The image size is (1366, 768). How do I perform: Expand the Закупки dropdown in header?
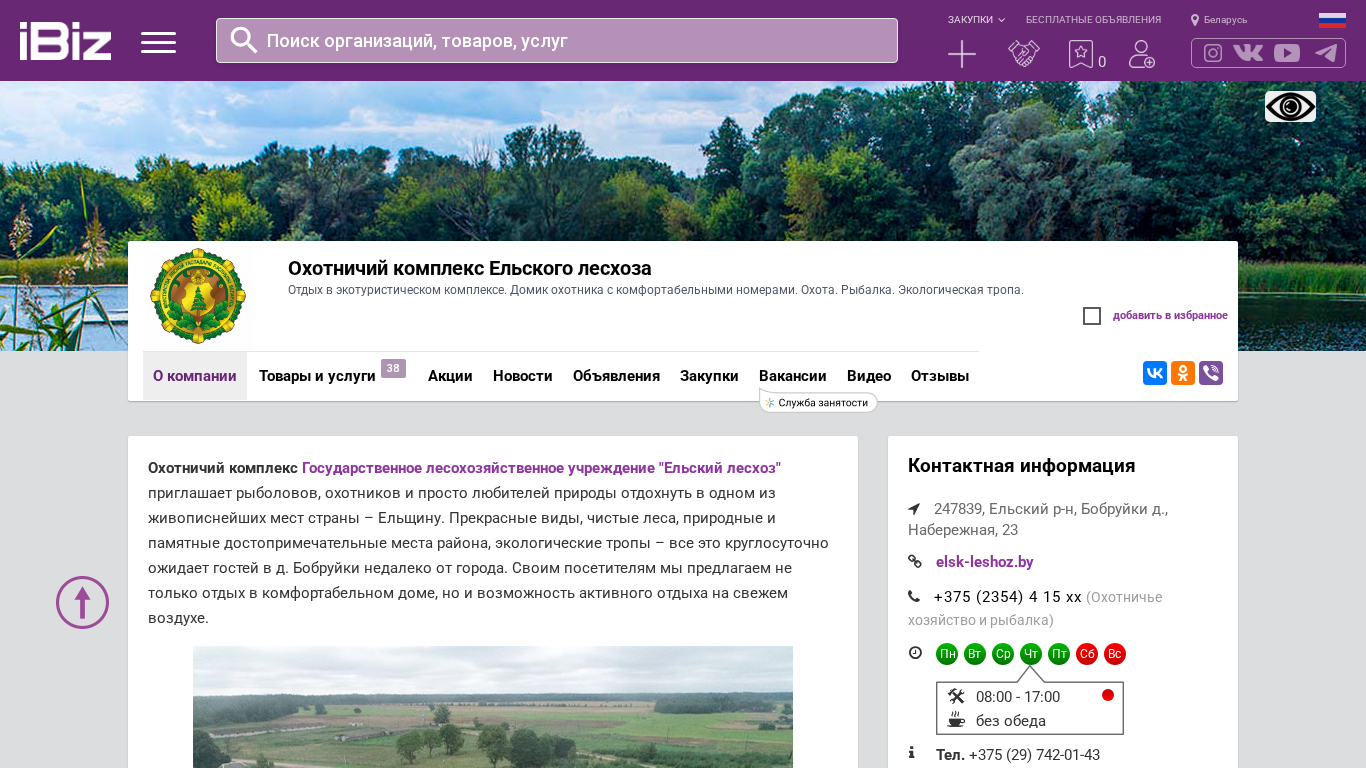(976, 20)
